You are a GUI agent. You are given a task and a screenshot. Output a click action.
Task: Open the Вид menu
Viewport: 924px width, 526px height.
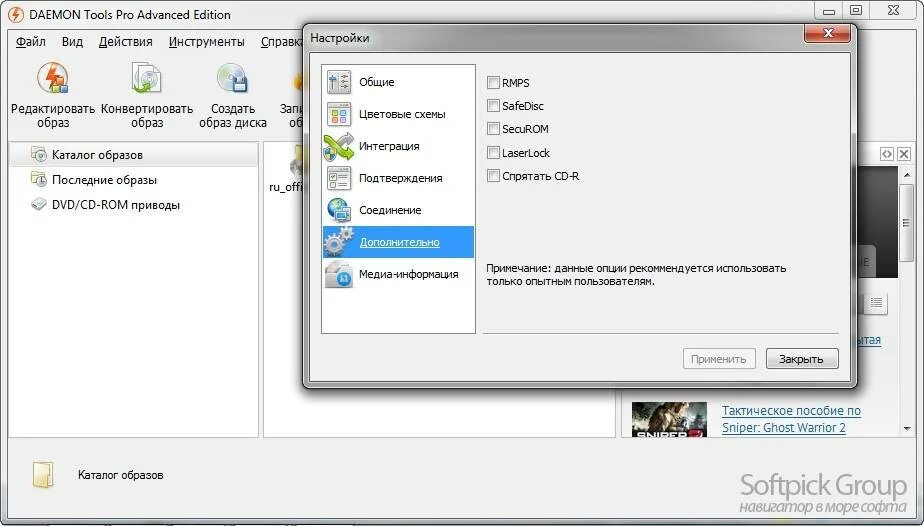(72, 42)
